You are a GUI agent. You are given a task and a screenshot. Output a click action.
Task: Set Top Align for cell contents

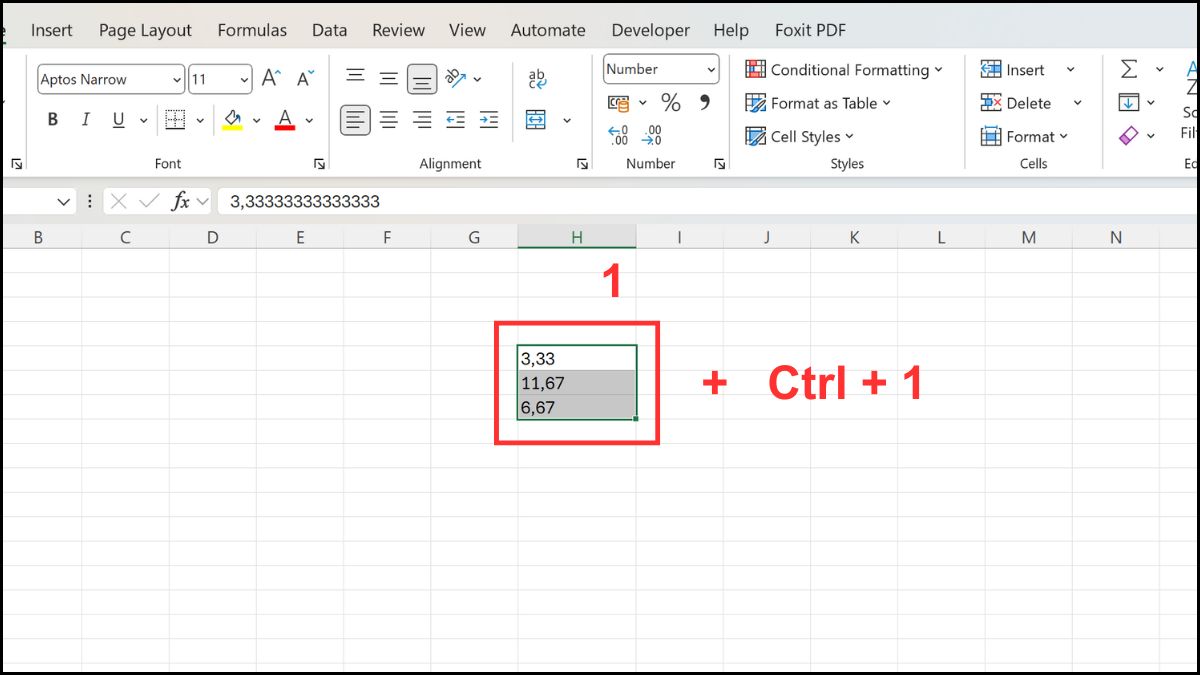(x=355, y=78)
